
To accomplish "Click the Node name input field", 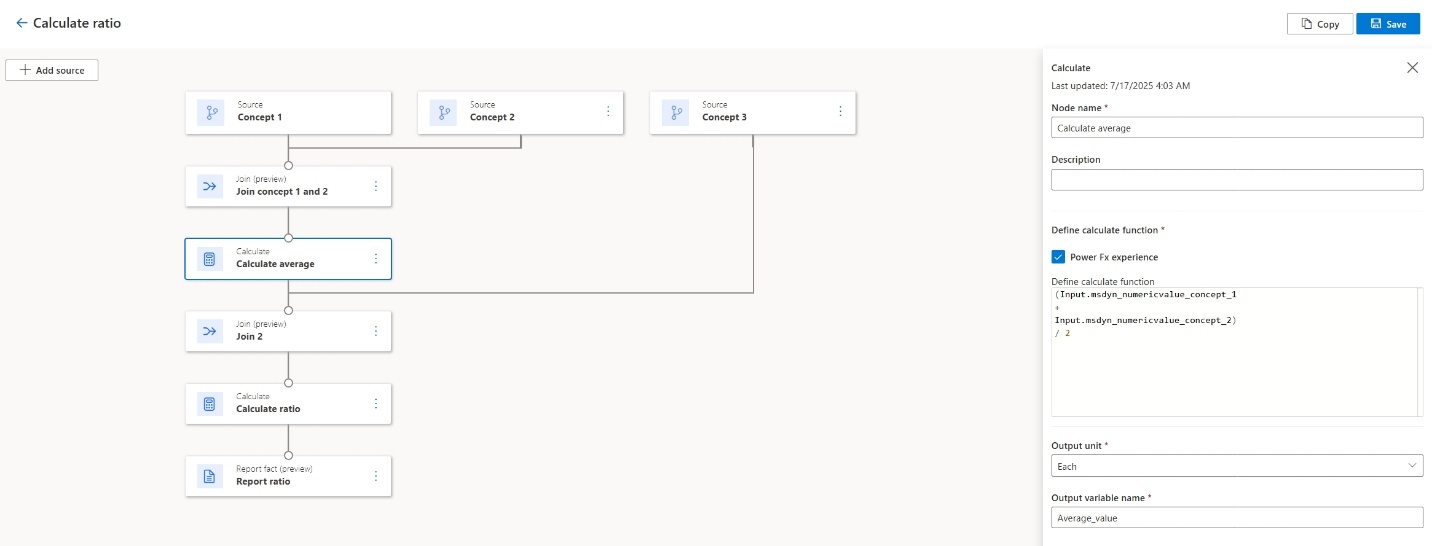I will coord(1237,128).
